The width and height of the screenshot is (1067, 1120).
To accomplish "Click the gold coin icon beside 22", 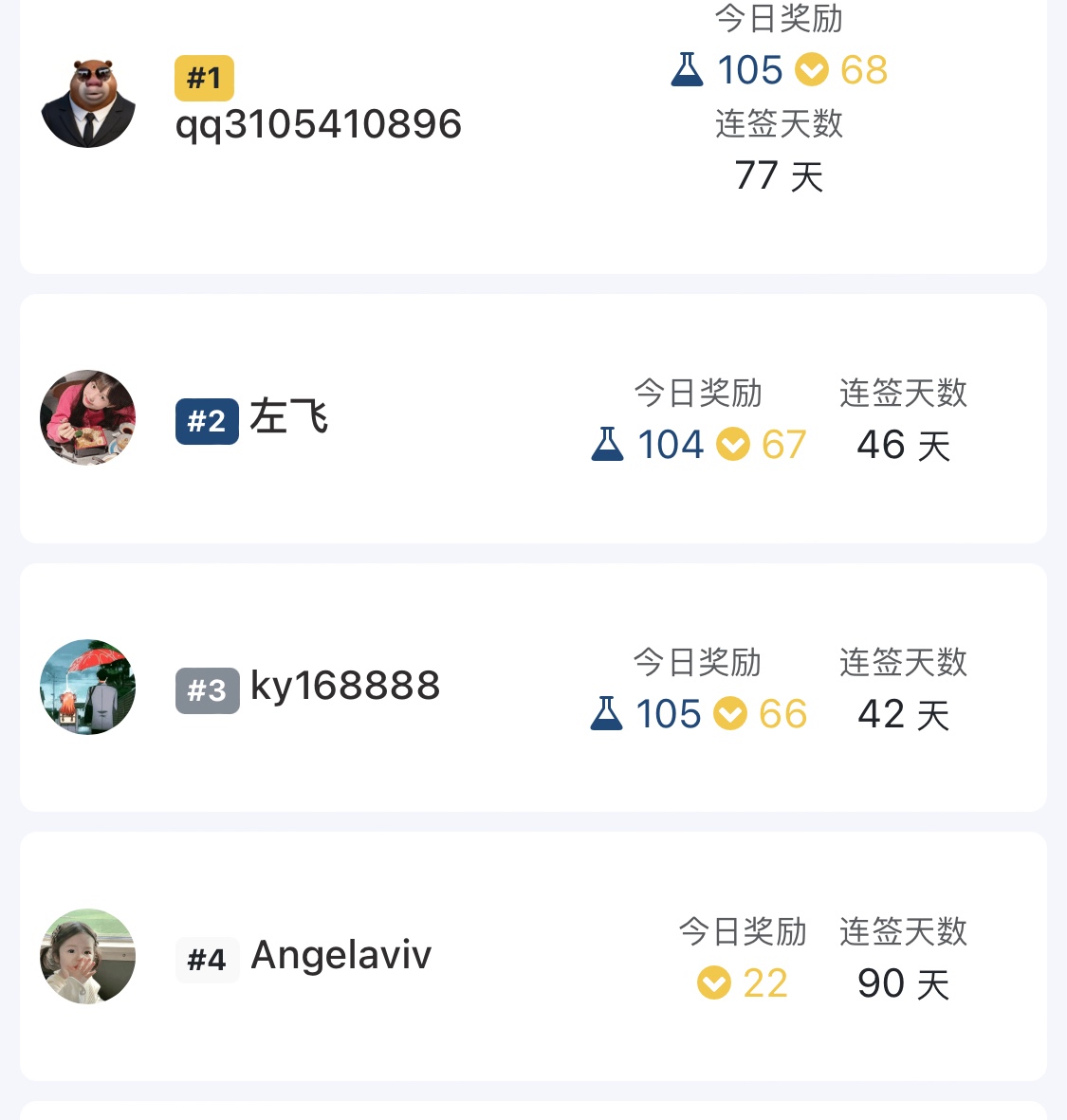I will [714, 983].
